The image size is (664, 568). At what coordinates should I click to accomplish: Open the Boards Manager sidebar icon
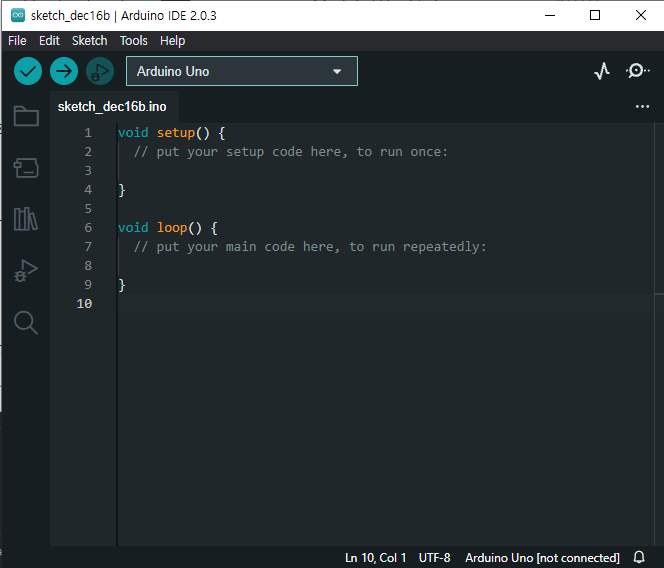26,168
